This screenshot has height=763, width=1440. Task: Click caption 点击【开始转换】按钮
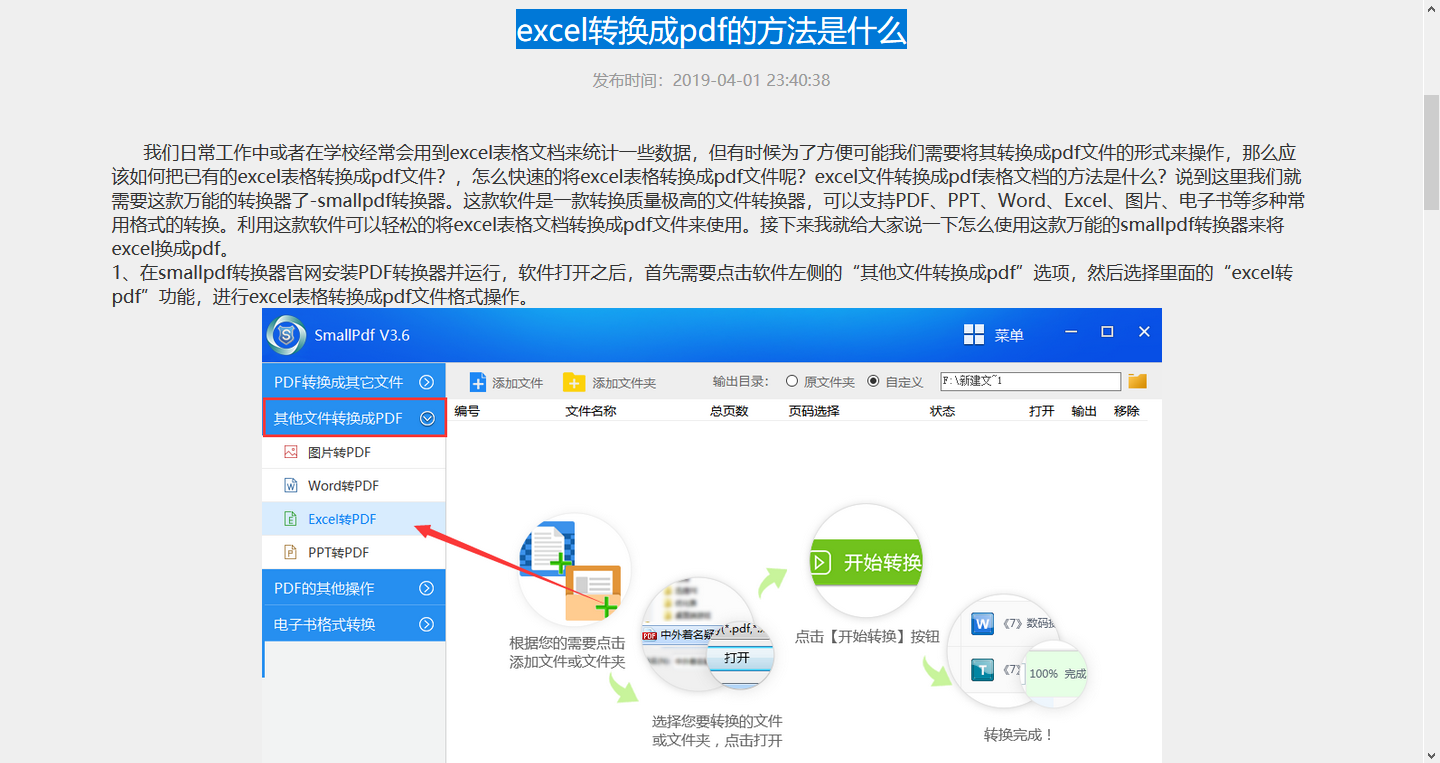pos(867,636)
